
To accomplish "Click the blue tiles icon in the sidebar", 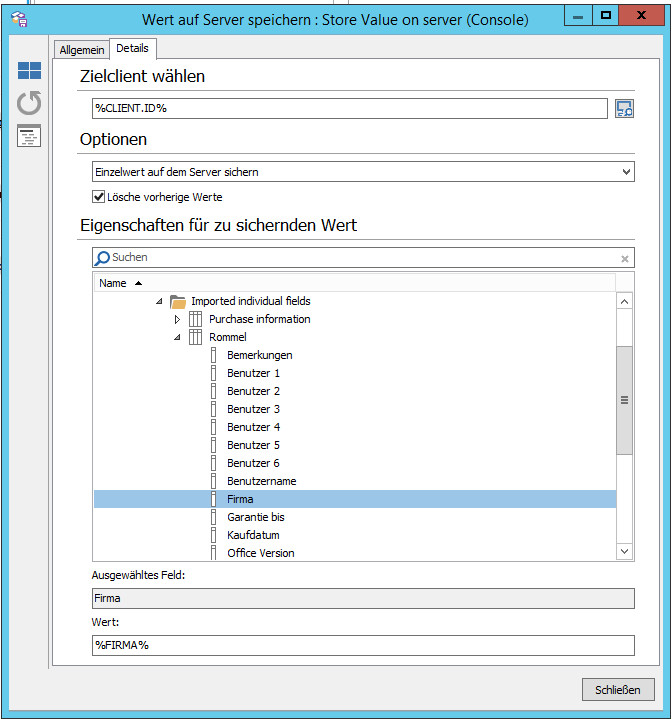I will click(x=30, y=71).
